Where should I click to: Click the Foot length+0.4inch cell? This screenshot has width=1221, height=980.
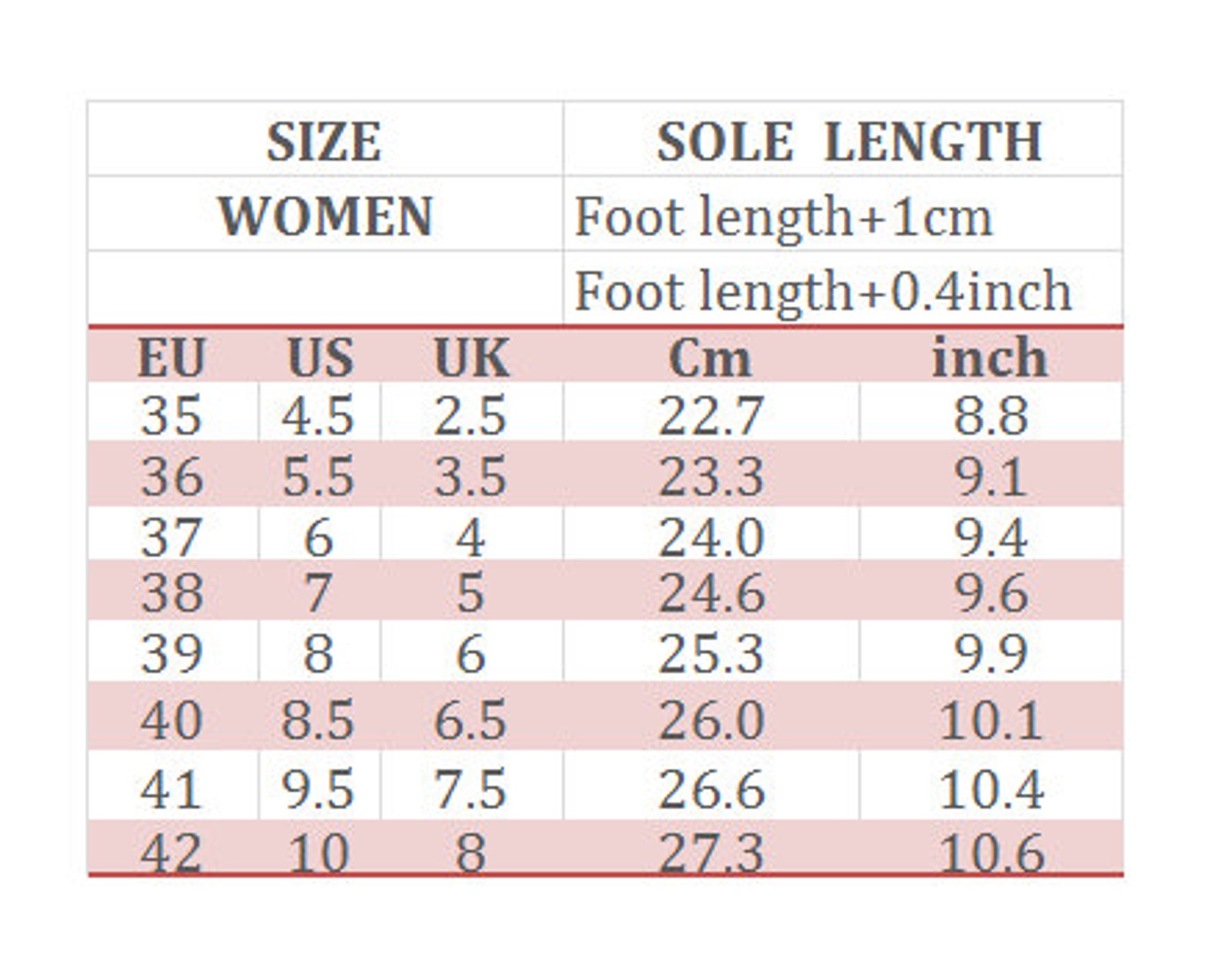(x=843, y=288)
